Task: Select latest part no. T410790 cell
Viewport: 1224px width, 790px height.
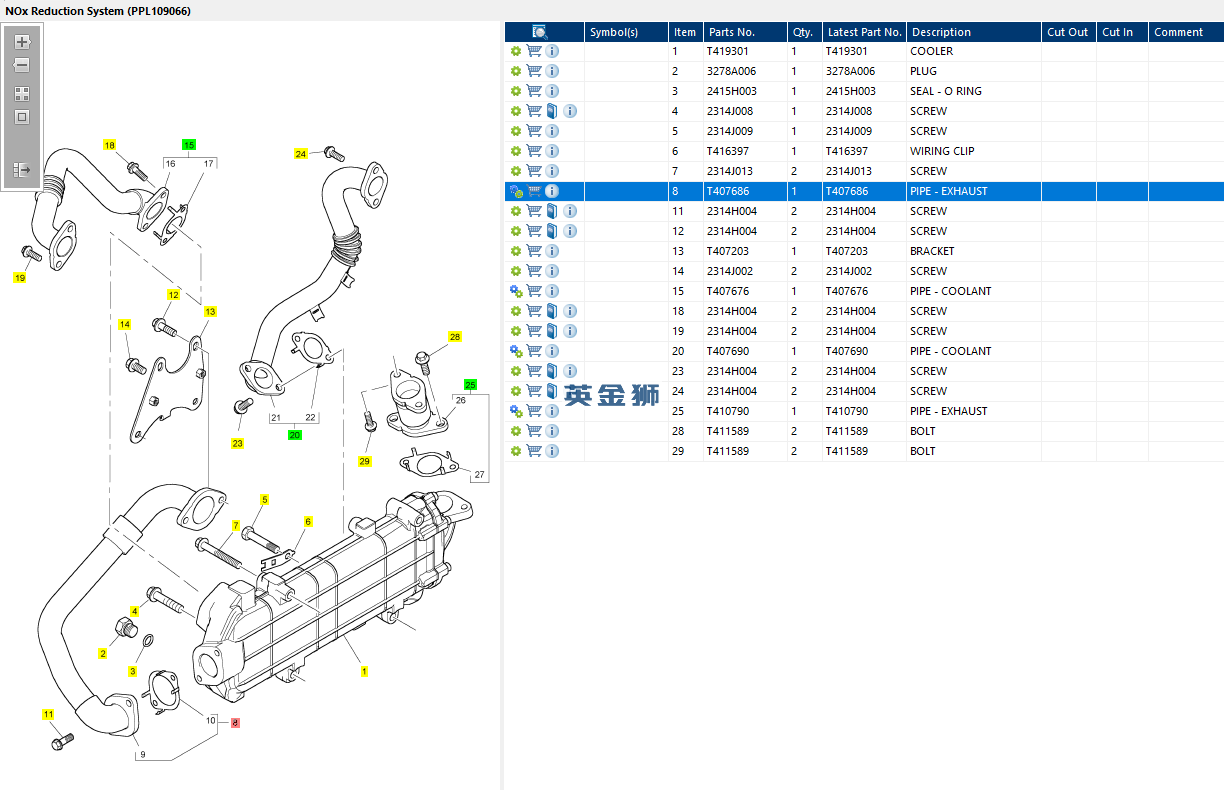Action: click(x=864, y=411)
